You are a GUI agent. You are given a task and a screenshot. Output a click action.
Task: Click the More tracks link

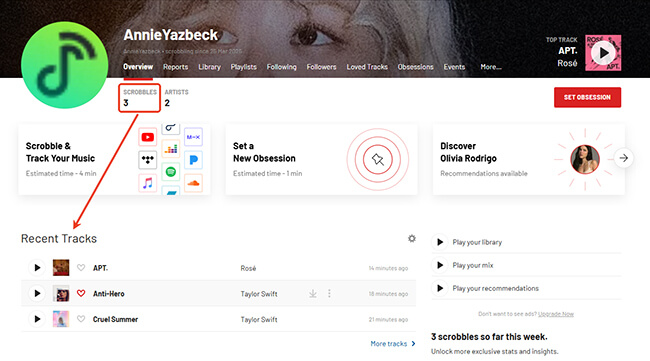coord(393,344)
